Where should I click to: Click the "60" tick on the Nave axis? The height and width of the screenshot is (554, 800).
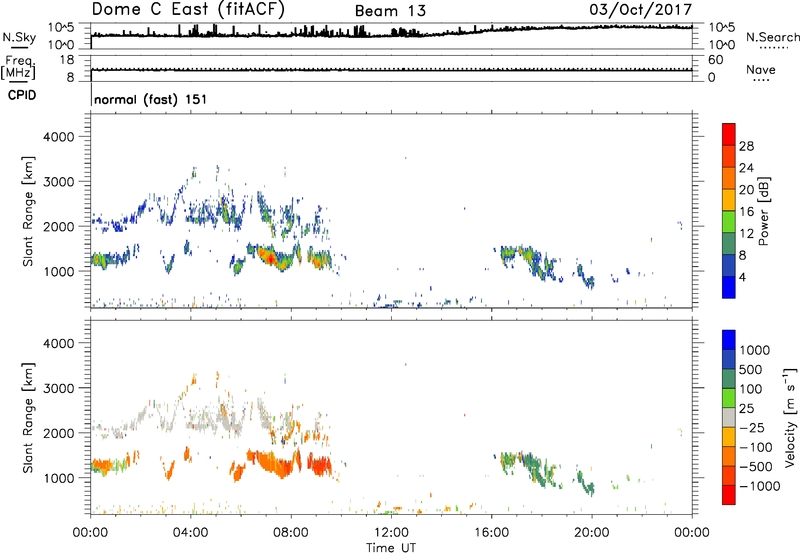coord(716,60)
